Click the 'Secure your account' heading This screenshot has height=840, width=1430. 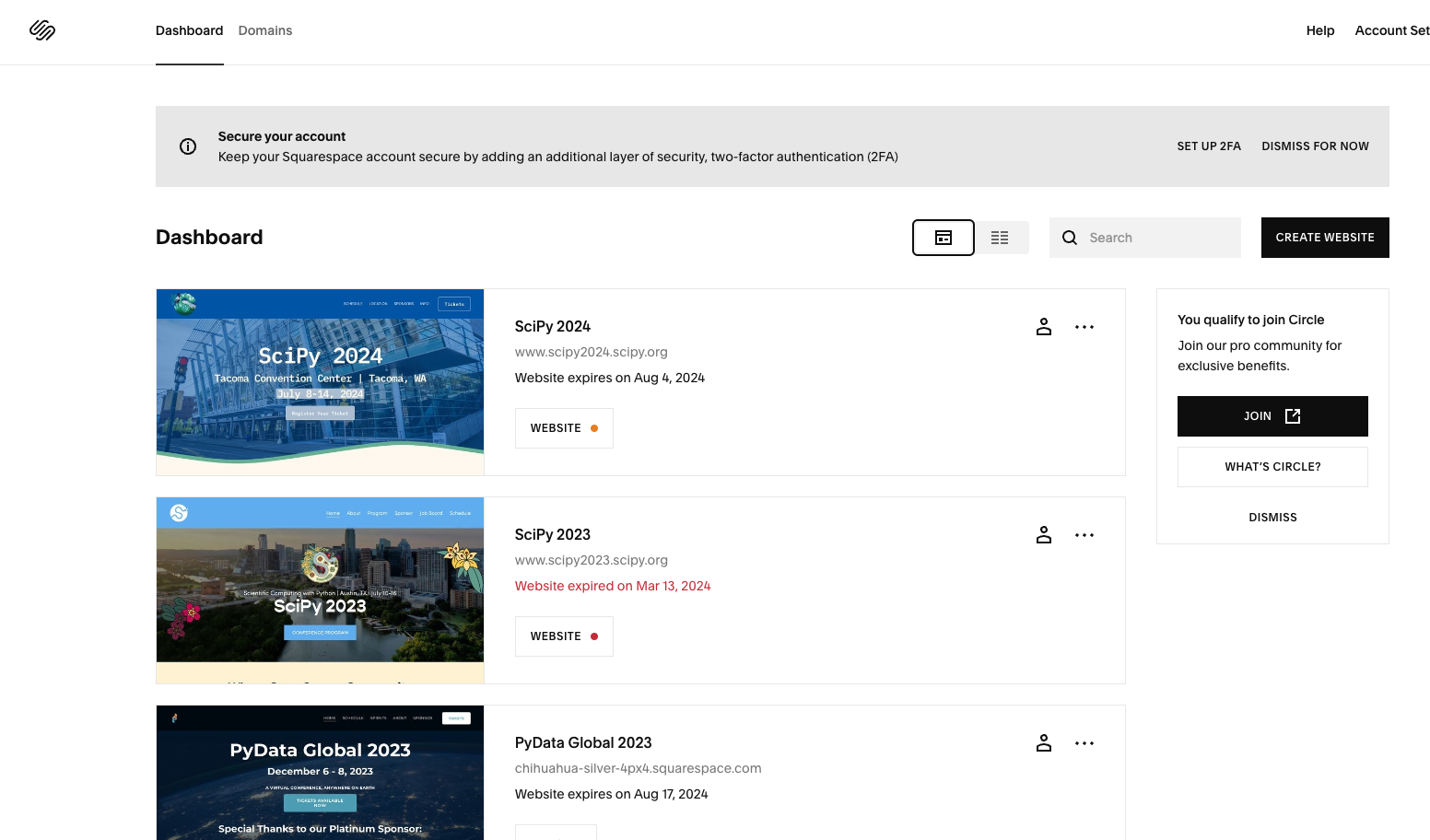[x=282, y=136]
